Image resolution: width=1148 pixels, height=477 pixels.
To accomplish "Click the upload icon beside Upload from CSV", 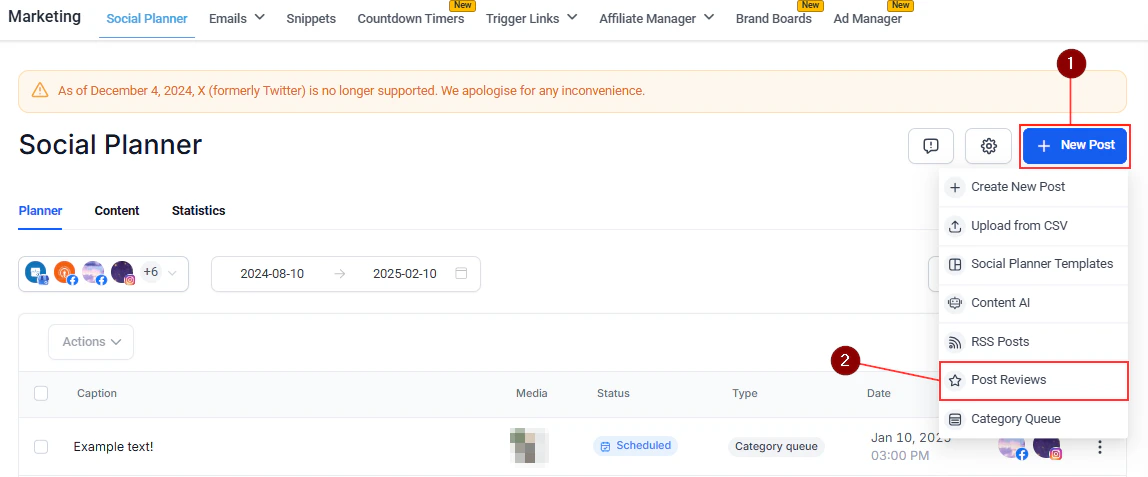I will (x=955, y=226).
